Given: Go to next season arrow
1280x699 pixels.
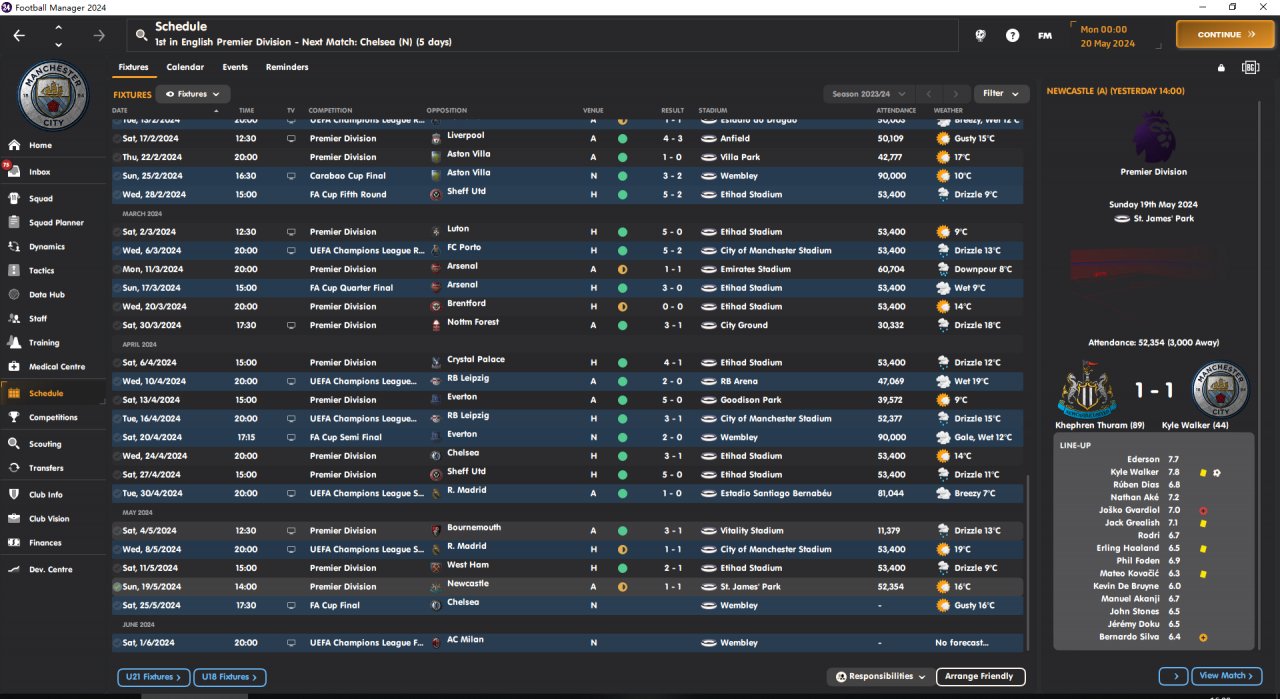Looking at the screenshot, I should pos(957,94).
